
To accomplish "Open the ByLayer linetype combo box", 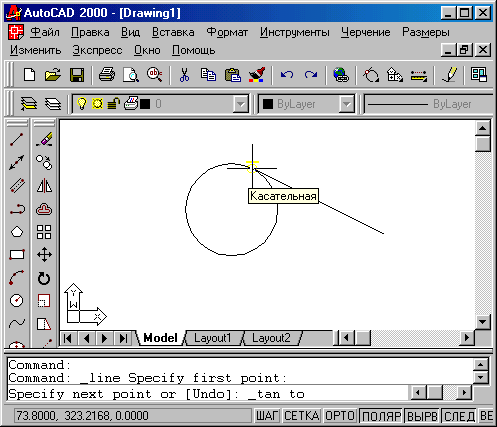I will 428,104.
